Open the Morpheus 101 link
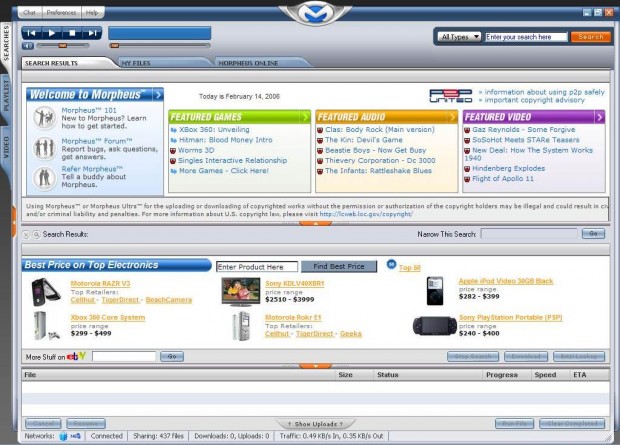Viewport: 620px width, 445px height. pos(89,110)
